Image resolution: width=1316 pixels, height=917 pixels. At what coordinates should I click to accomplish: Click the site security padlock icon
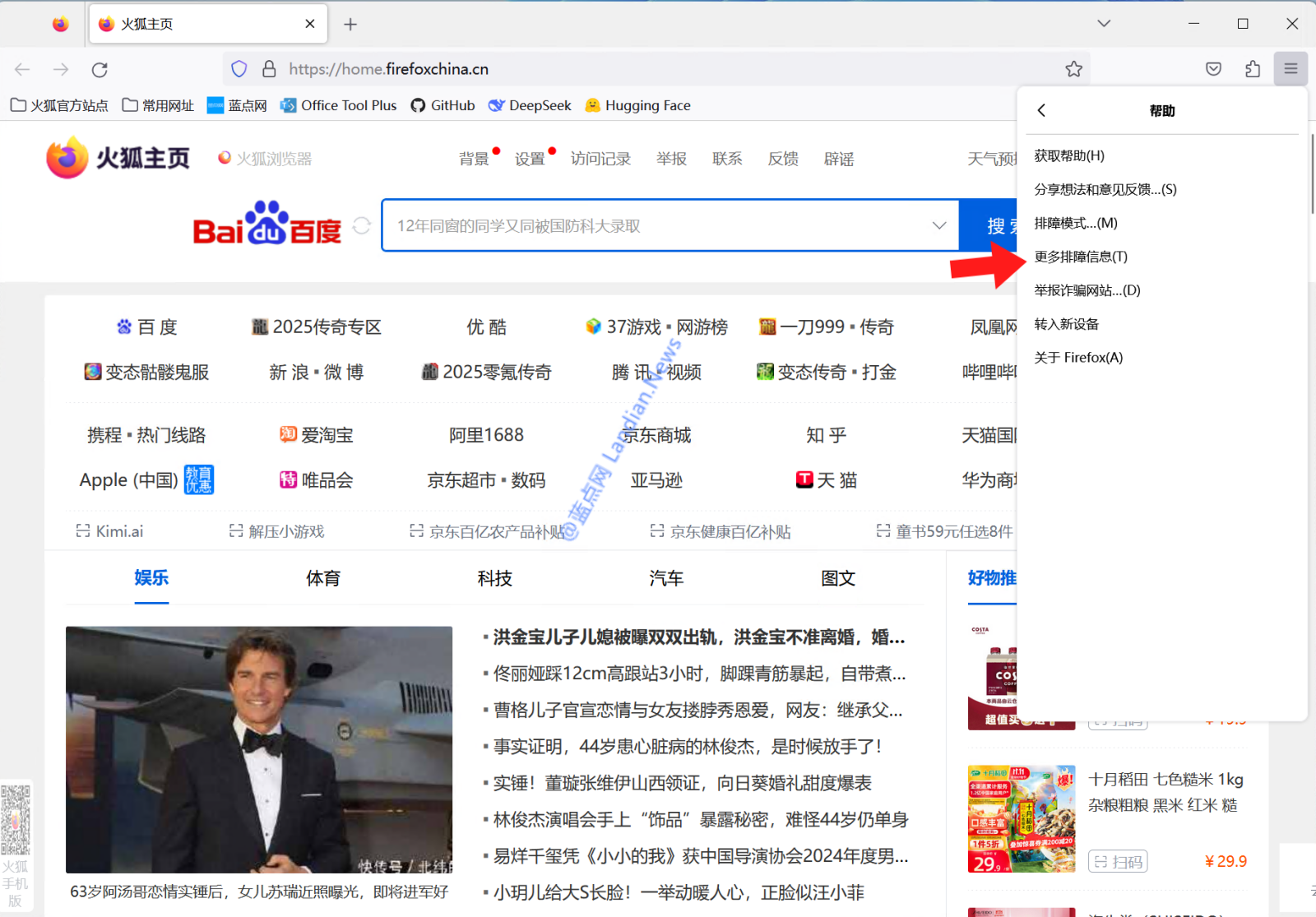point(269,69)
